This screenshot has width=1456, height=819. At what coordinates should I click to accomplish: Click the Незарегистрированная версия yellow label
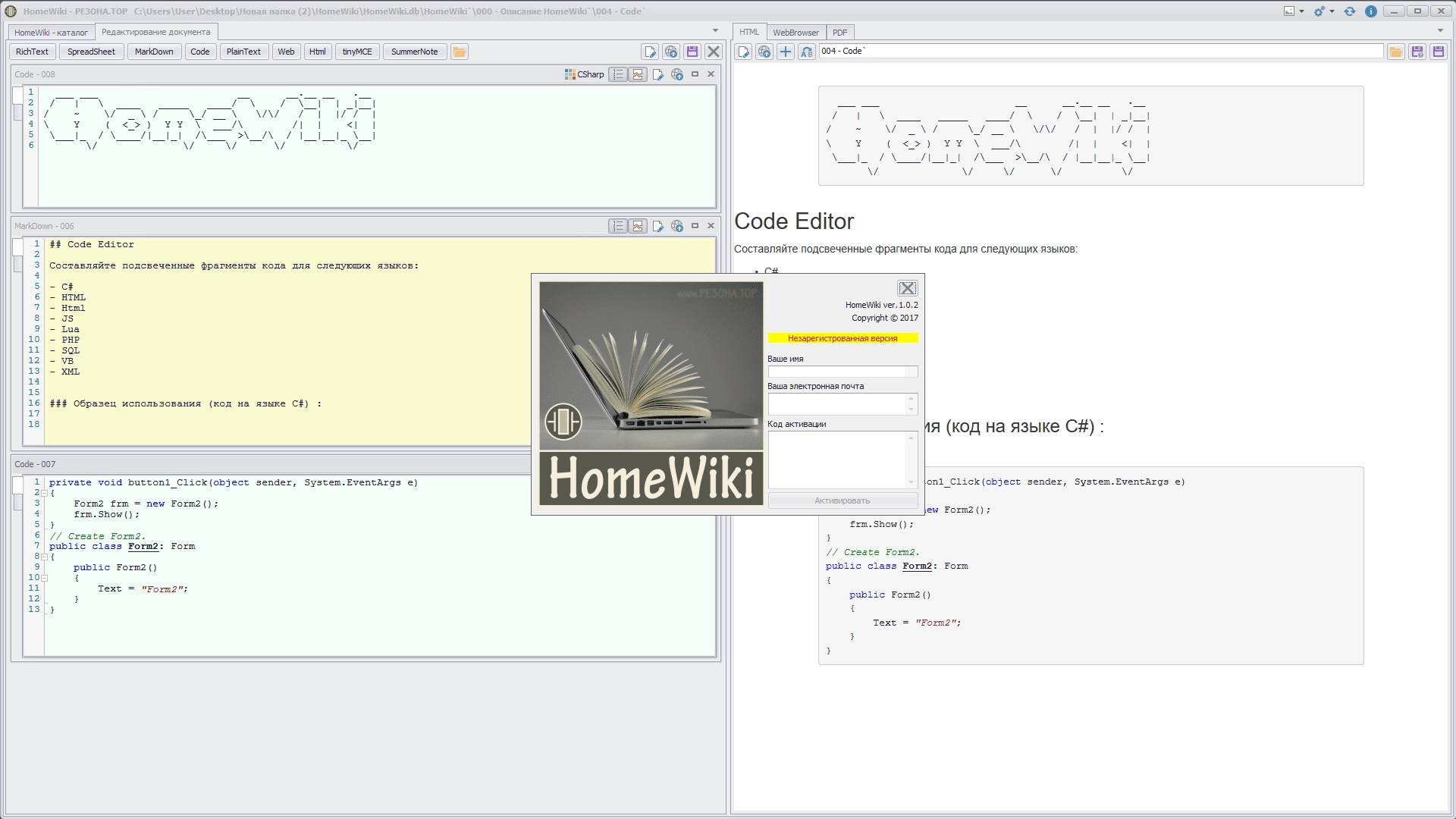click(843, 338)
